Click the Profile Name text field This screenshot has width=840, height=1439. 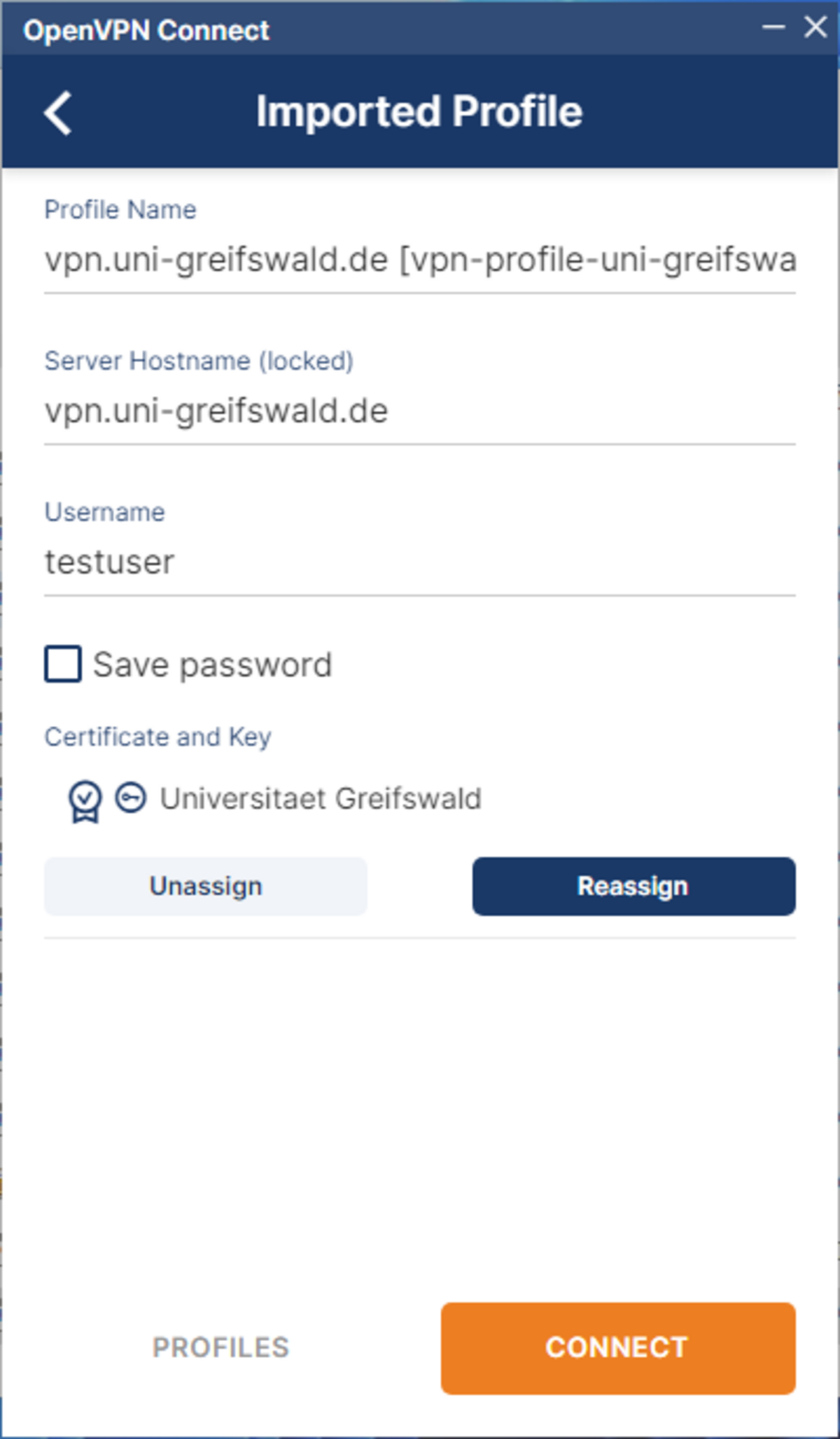click(420, 260)
